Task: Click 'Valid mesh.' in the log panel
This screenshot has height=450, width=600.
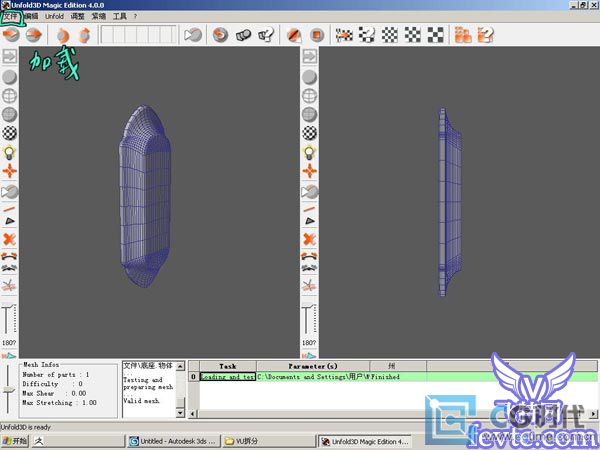Action: 141,401
